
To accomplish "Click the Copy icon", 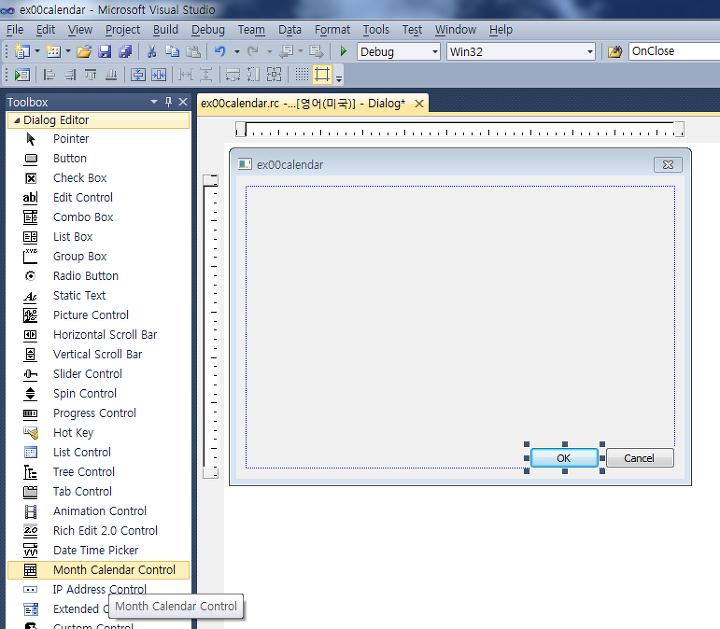I will [x=172, y=51].
